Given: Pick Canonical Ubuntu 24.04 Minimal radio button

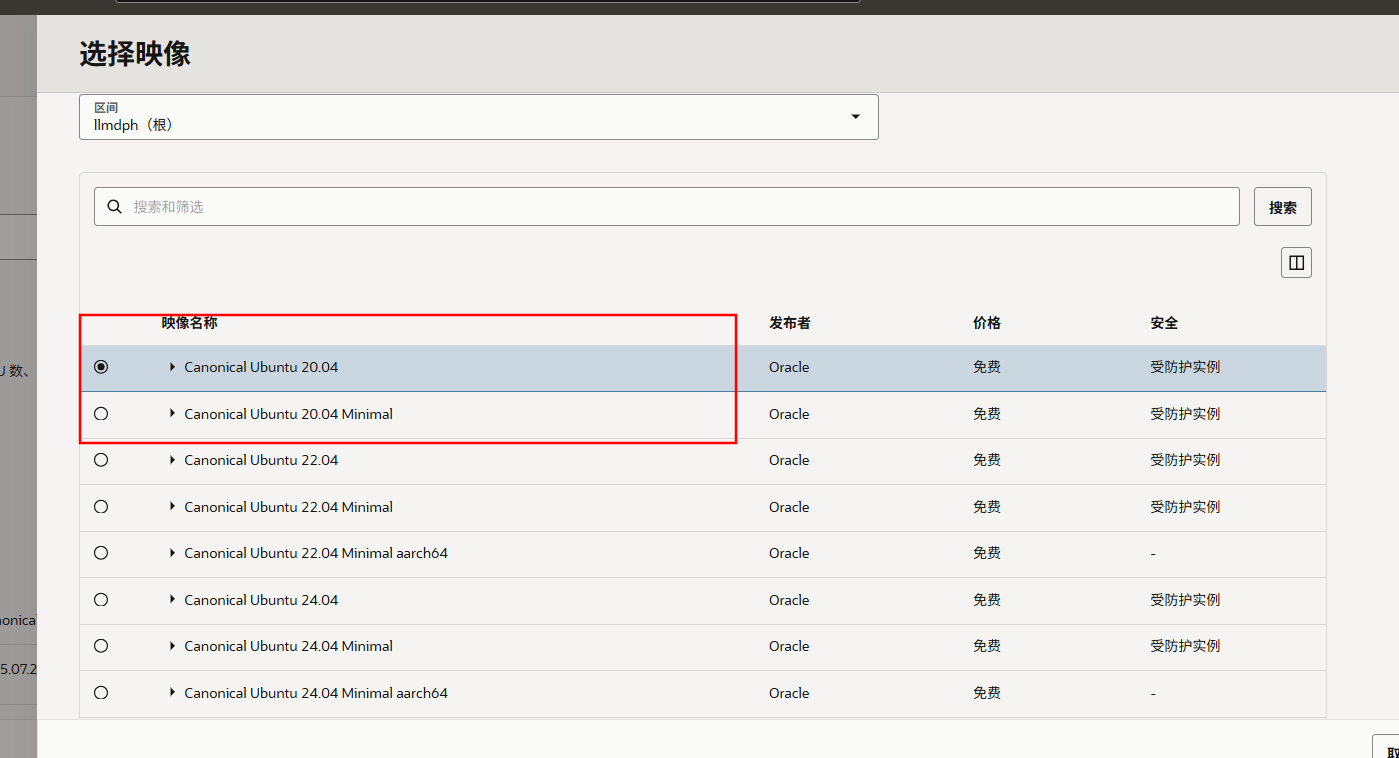Looking at the screenshot, I should point(101,646).
